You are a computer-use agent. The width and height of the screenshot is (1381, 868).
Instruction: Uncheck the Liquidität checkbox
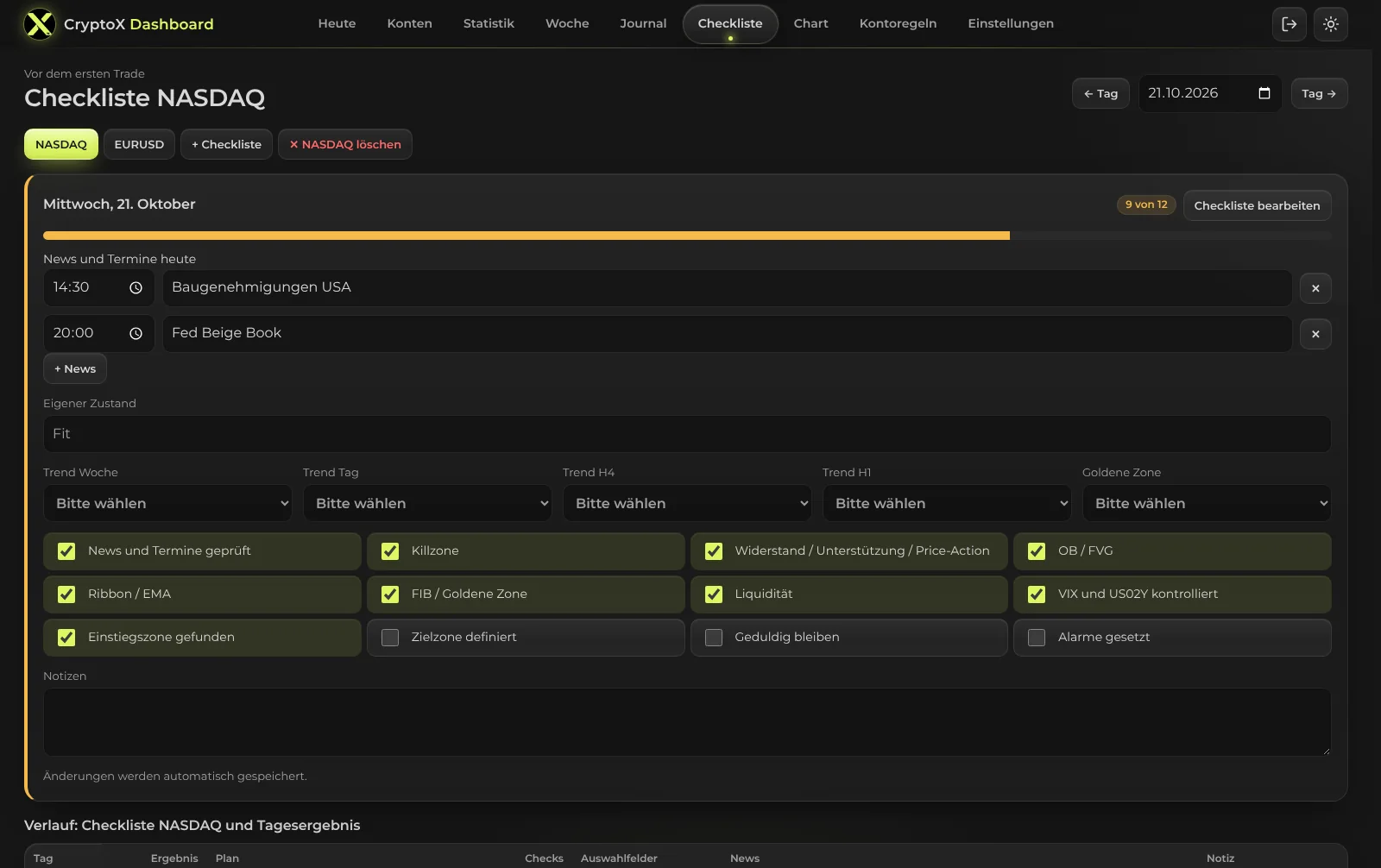714,594
